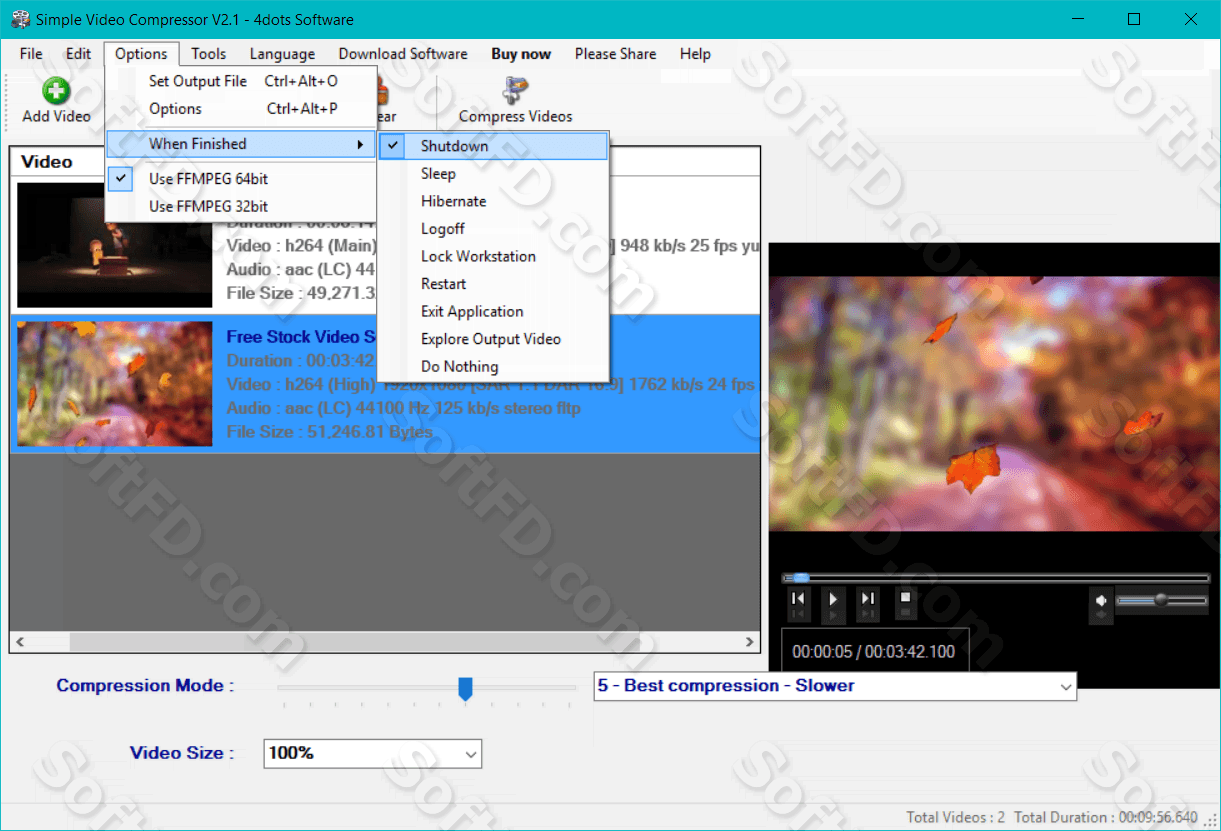Click the list's left scroll arrow
This screenshot has height=831, width=1221.
pos(20,642)
